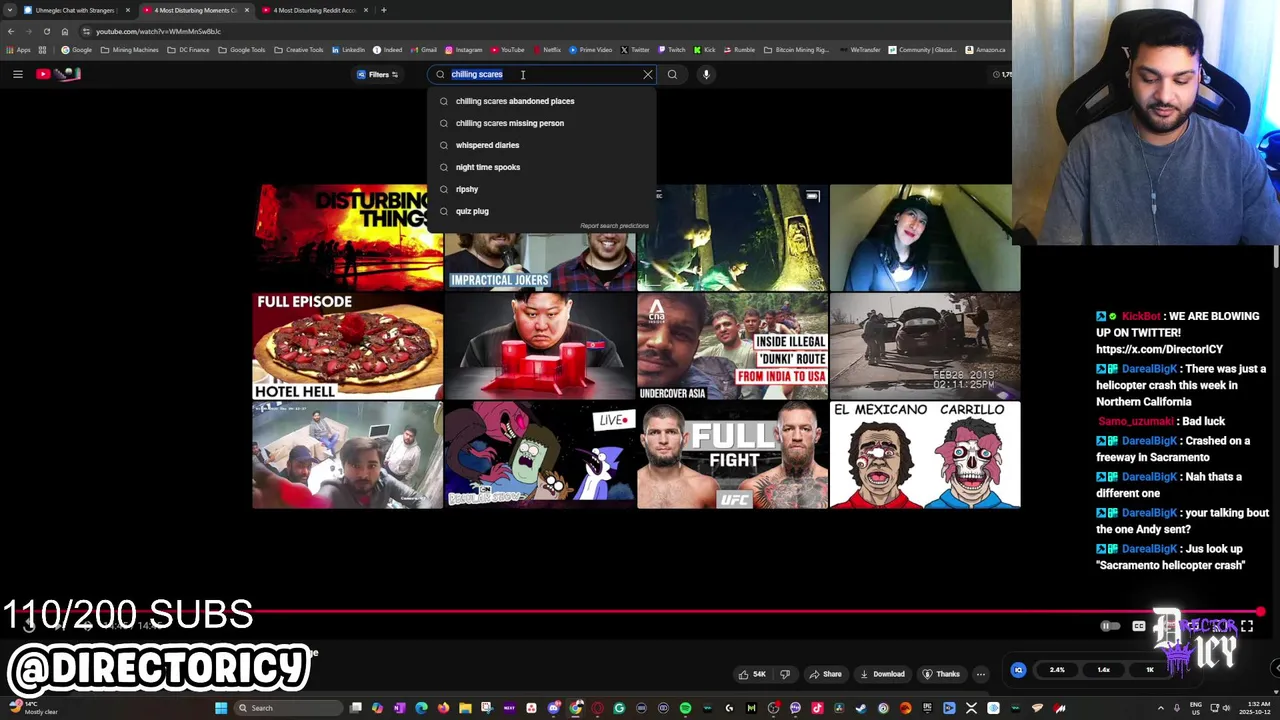Open the Twitch bookmark
Viewport: 1280px width, 720px height.
click(x=672, y=50)
